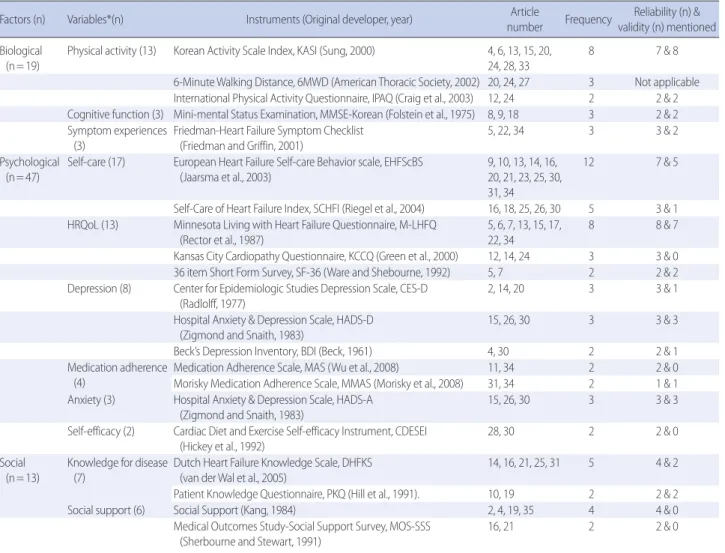Click article numbers "28, 30" for CDESEI
Viewport: 725px width, 553px height.
pyautogui.click(x=501, y=431)
